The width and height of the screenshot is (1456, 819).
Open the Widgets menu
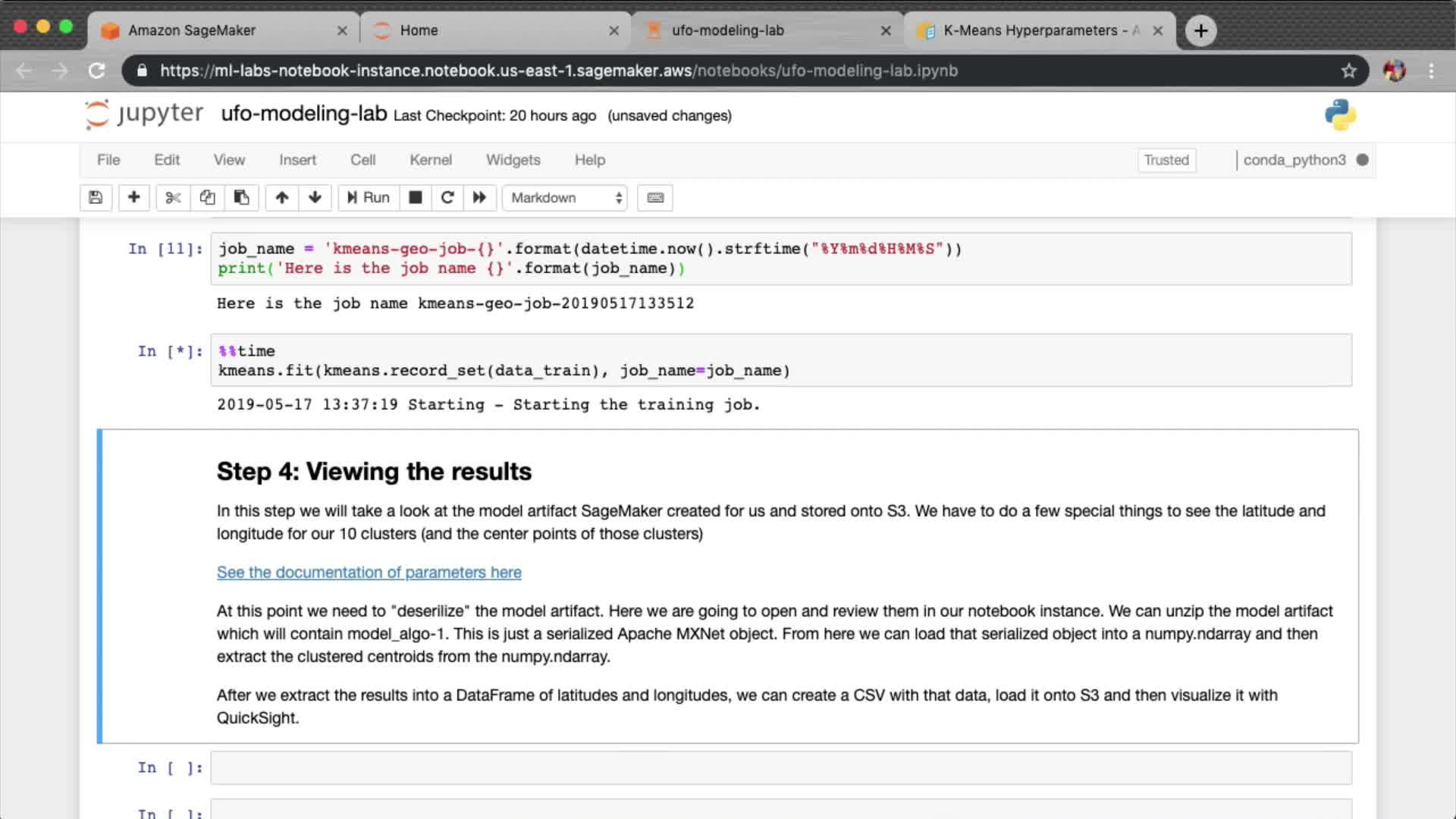coord(513,160)
